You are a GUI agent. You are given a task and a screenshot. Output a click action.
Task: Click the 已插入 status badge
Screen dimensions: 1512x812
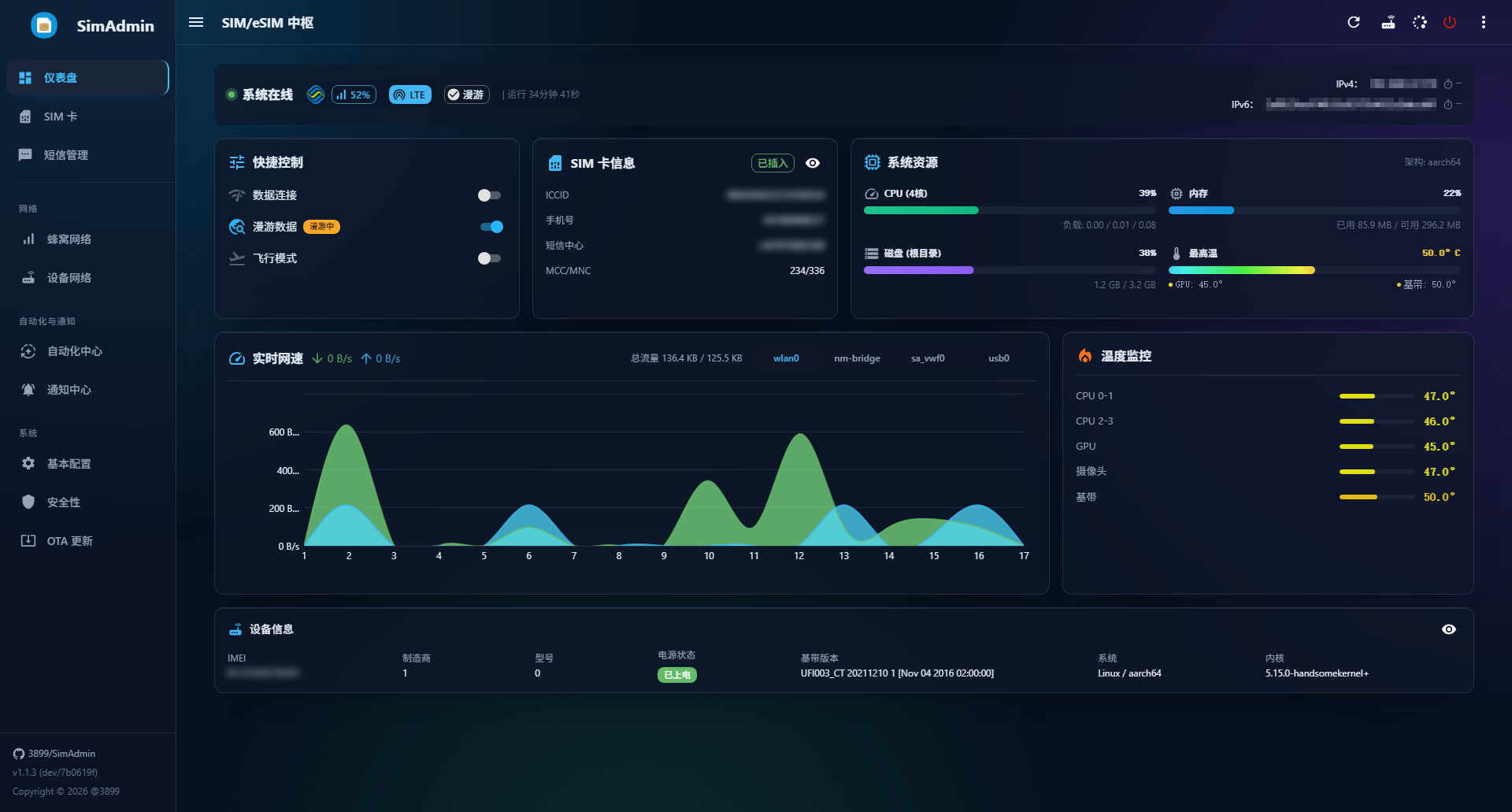pyautogui.click(x=773, y=163)
